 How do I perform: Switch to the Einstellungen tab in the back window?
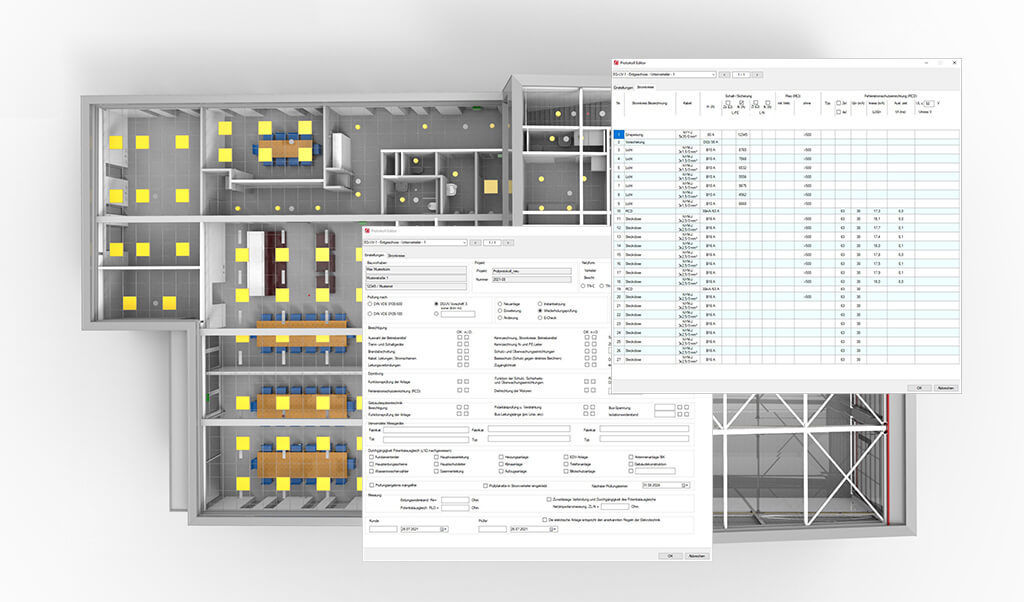coord(624,85)
